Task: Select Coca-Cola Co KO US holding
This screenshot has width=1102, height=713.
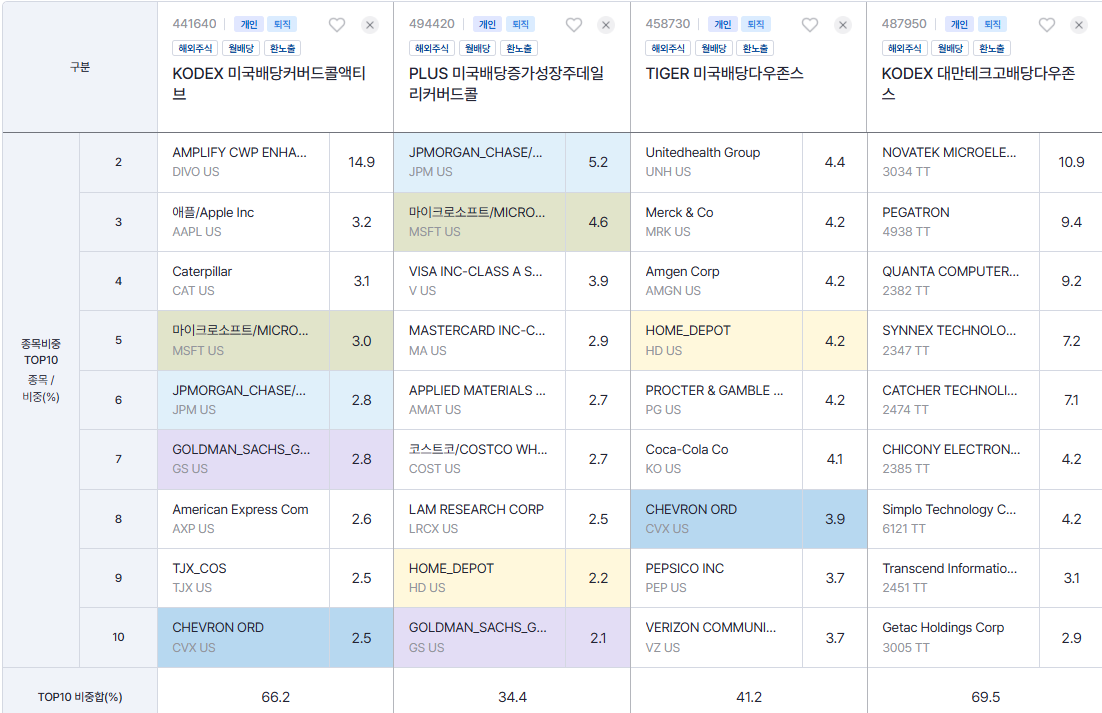Action: (x=716, y=459)
